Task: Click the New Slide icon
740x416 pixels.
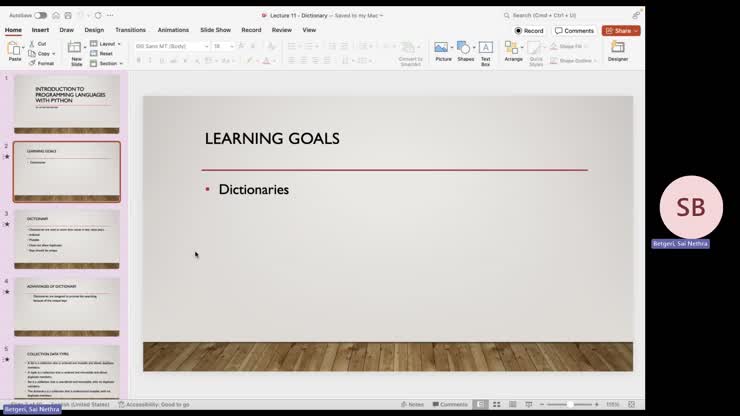Action: click(76, 48)
